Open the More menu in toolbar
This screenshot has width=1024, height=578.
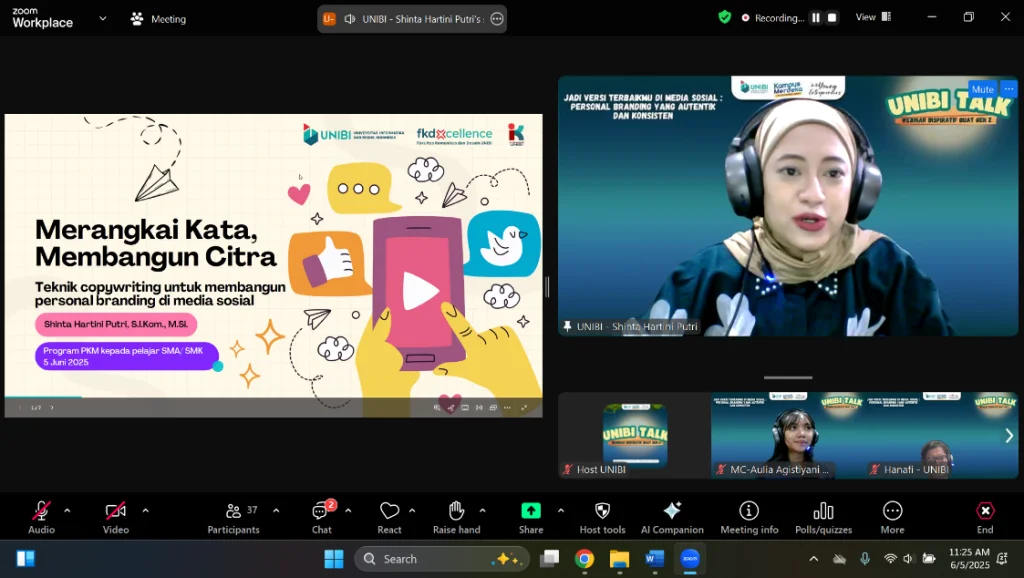892,517
